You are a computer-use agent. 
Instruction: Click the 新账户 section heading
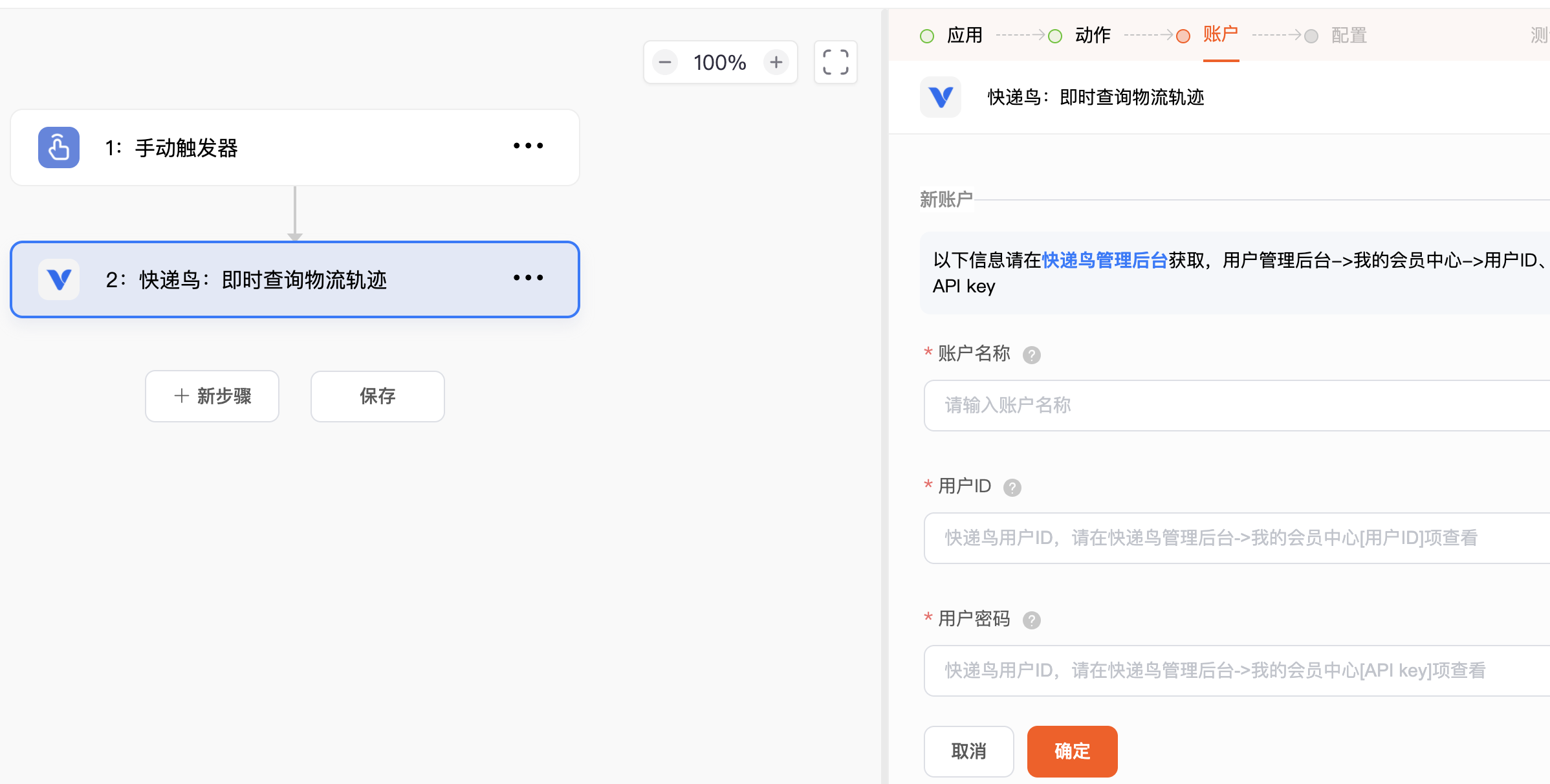pos(946,199)
